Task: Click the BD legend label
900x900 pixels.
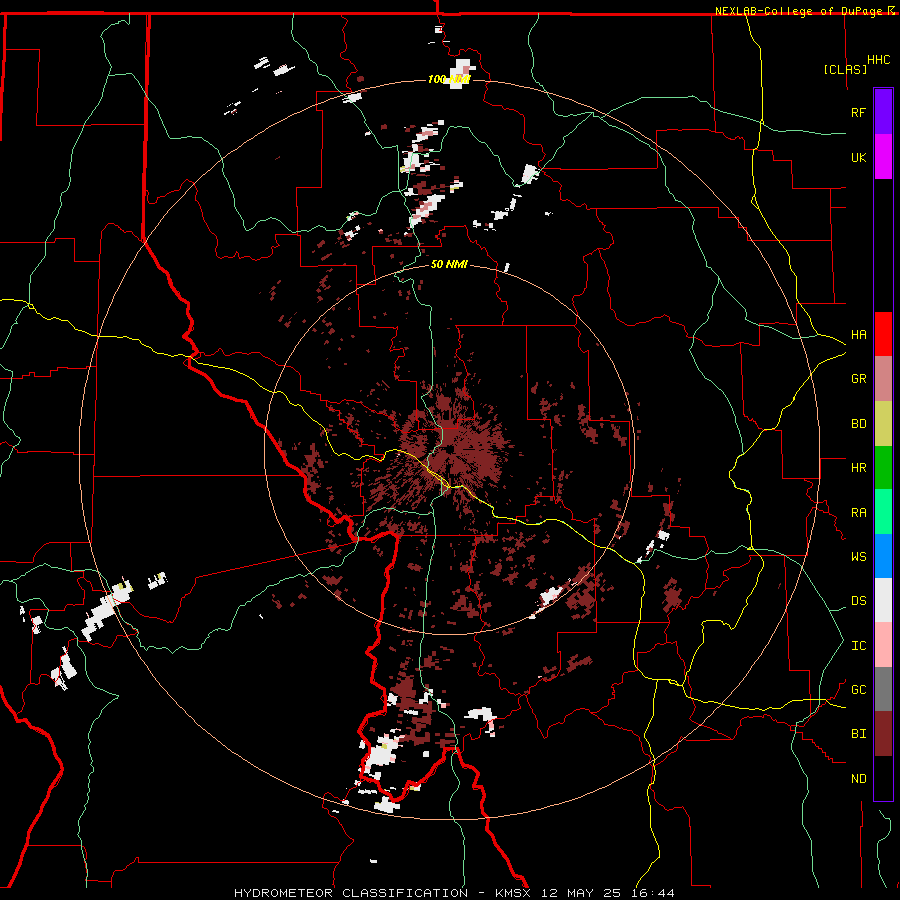Action: 858,424
